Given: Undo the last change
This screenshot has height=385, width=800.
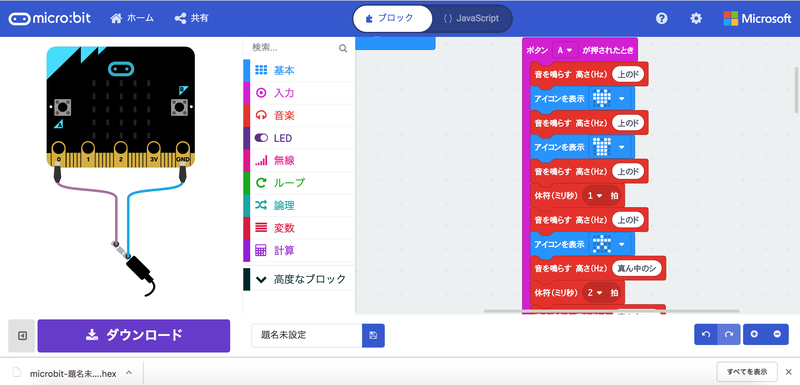Looking at the screenshot, I should tap(706, 335).
